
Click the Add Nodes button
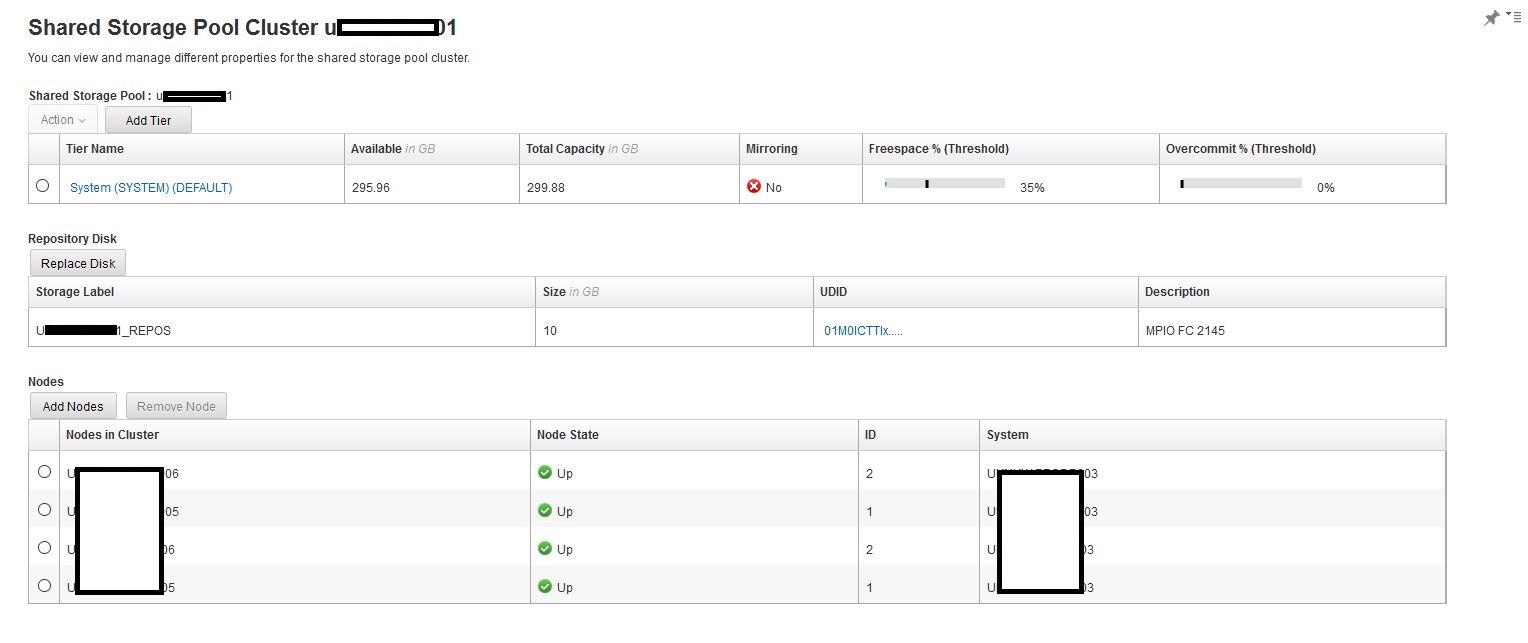pos(73,406)
